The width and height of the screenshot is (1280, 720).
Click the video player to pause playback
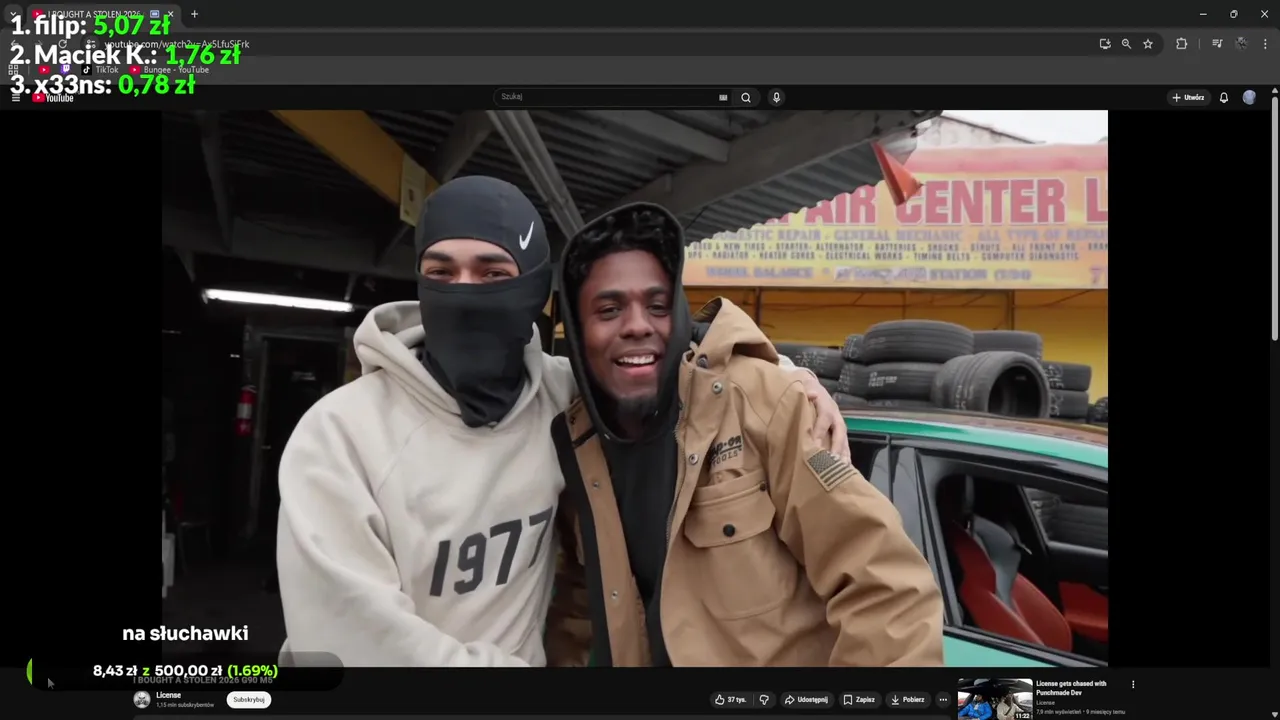tap(634, 388)
